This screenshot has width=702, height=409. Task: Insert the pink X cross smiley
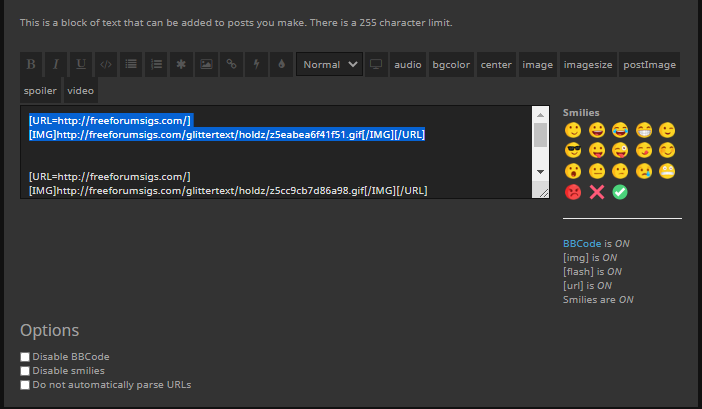(597, 192)
